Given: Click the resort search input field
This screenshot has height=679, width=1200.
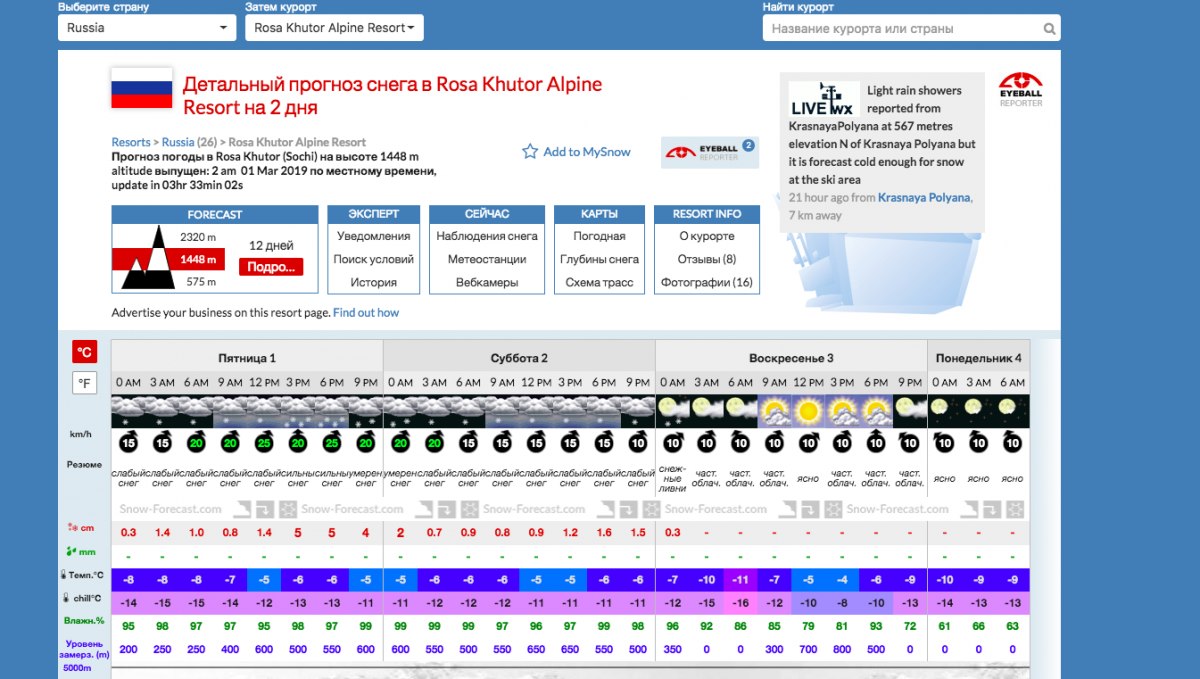Looking at the screenshot, I should (911, 28).
